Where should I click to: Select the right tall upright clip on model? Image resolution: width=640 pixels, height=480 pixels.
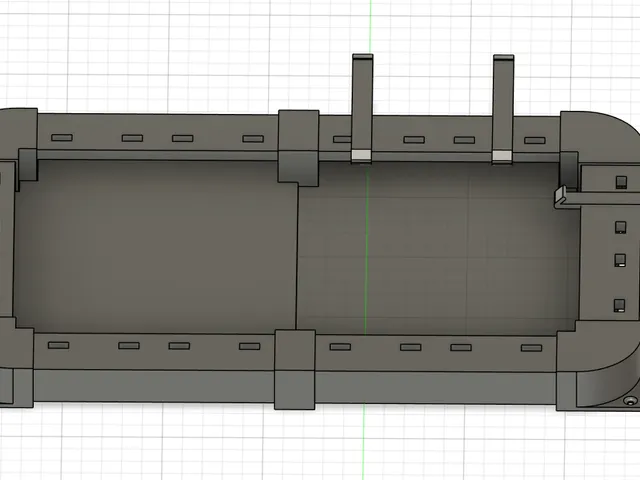point(503,109)
